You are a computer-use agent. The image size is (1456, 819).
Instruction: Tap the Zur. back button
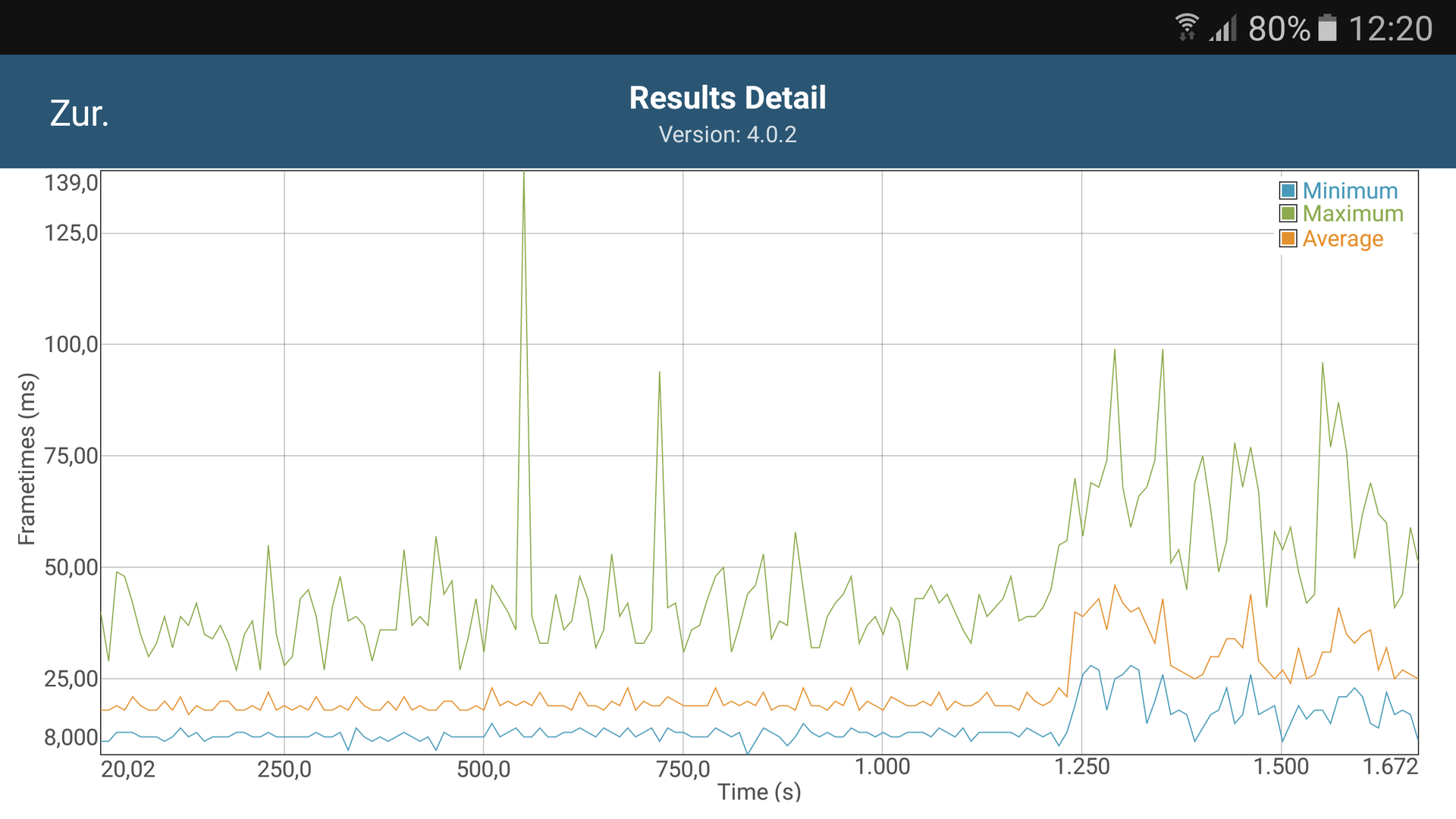pos(80,114)
